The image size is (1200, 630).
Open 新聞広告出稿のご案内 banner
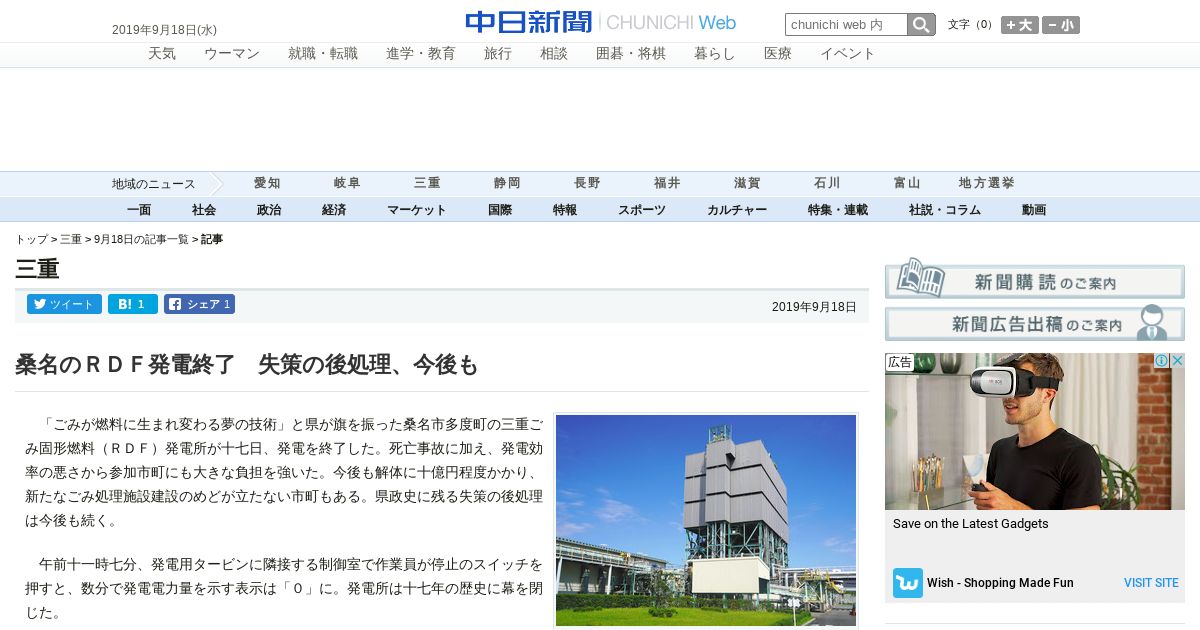pos(1035,323)
